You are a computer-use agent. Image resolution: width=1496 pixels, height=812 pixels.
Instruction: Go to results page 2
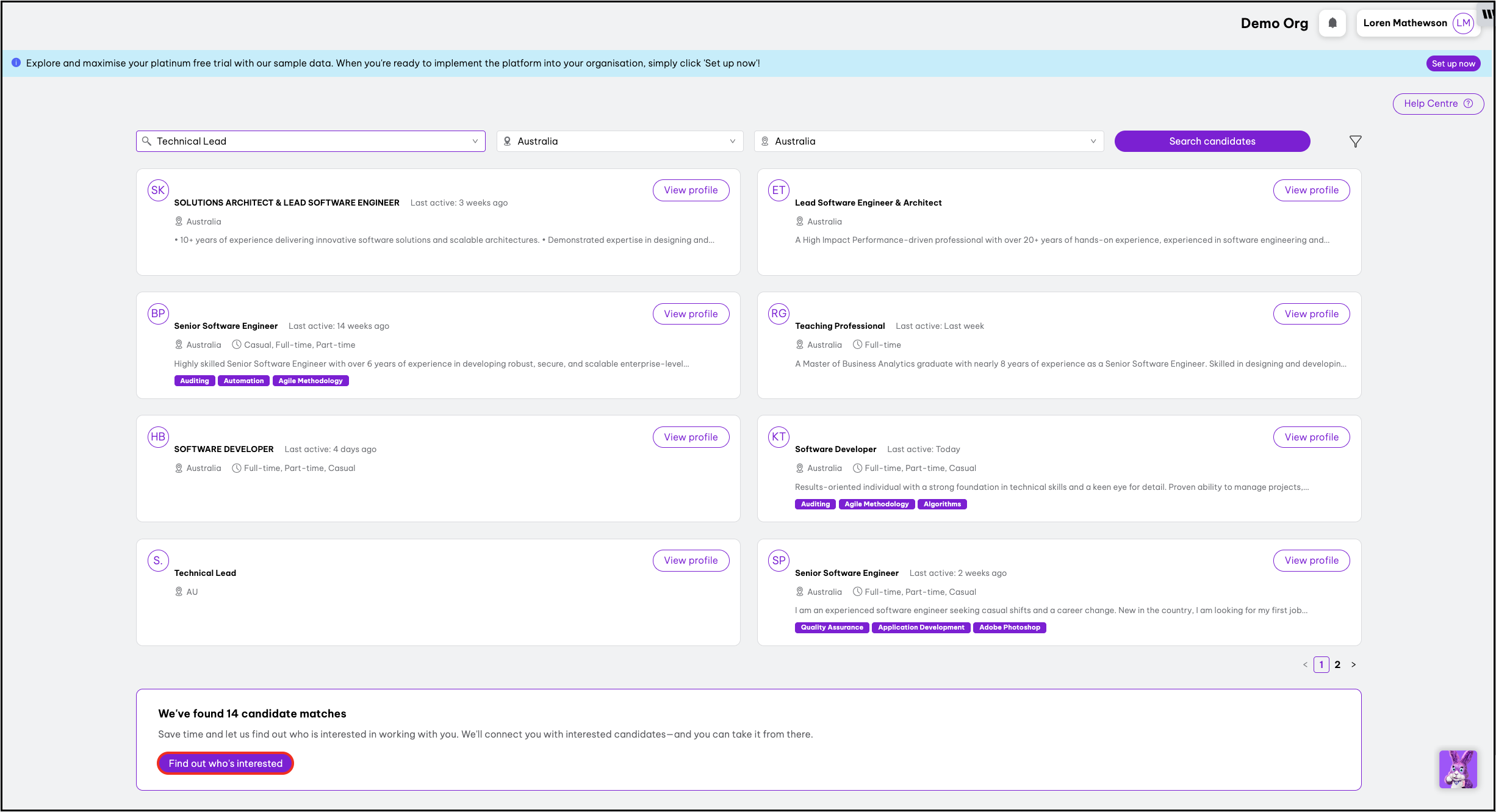point(1337,664)
